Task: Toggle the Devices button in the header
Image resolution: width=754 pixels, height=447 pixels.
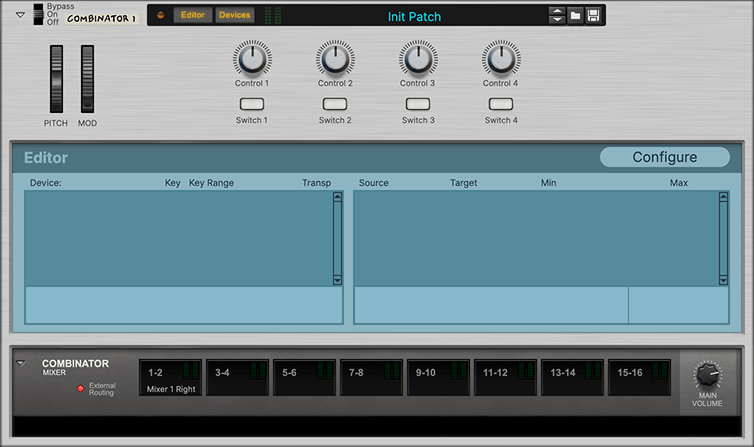Action: coord(235,15)
